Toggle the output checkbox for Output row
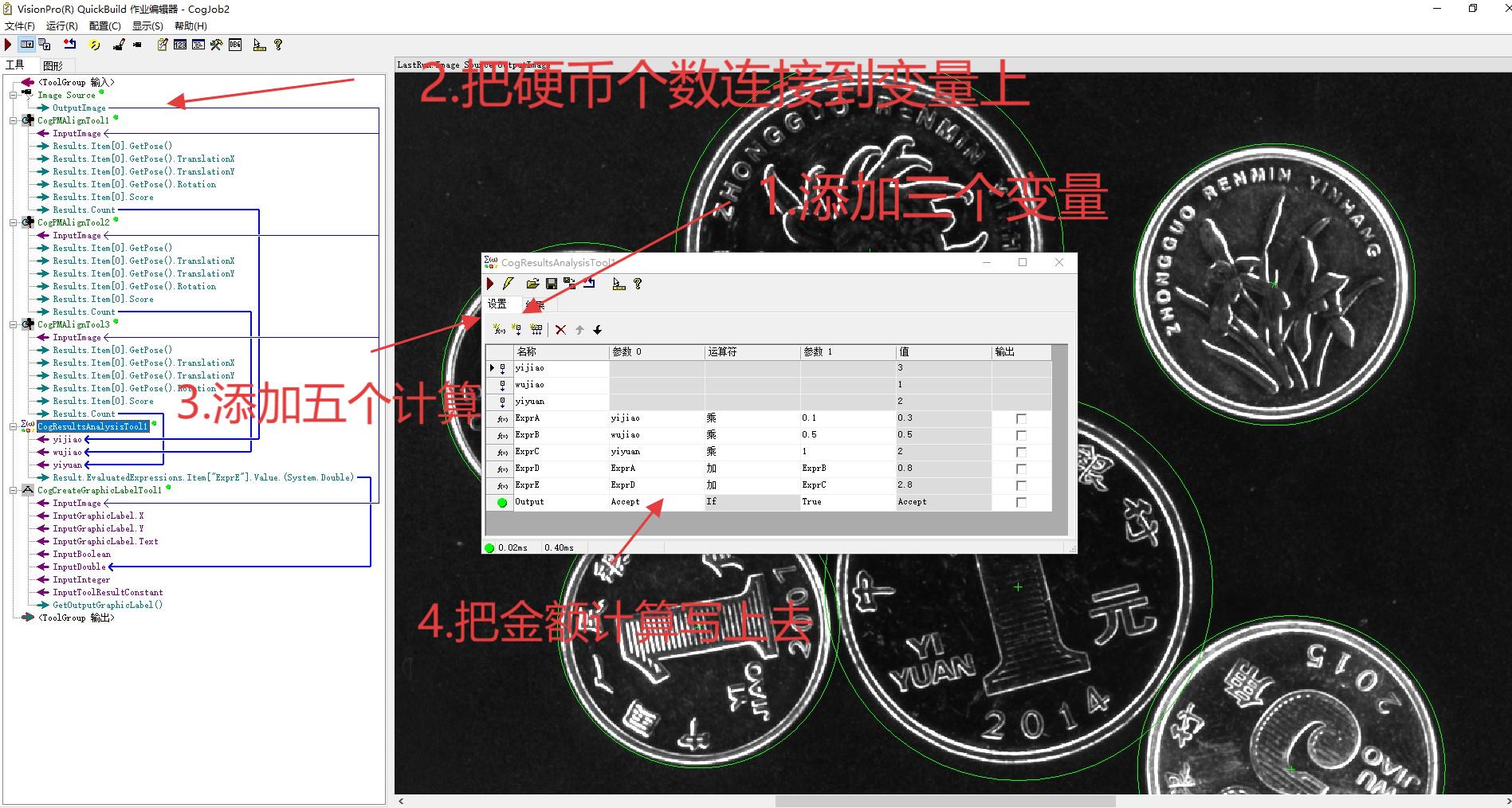The height and width of the screenshot is (808, 1512). (x=1021, y=502)
